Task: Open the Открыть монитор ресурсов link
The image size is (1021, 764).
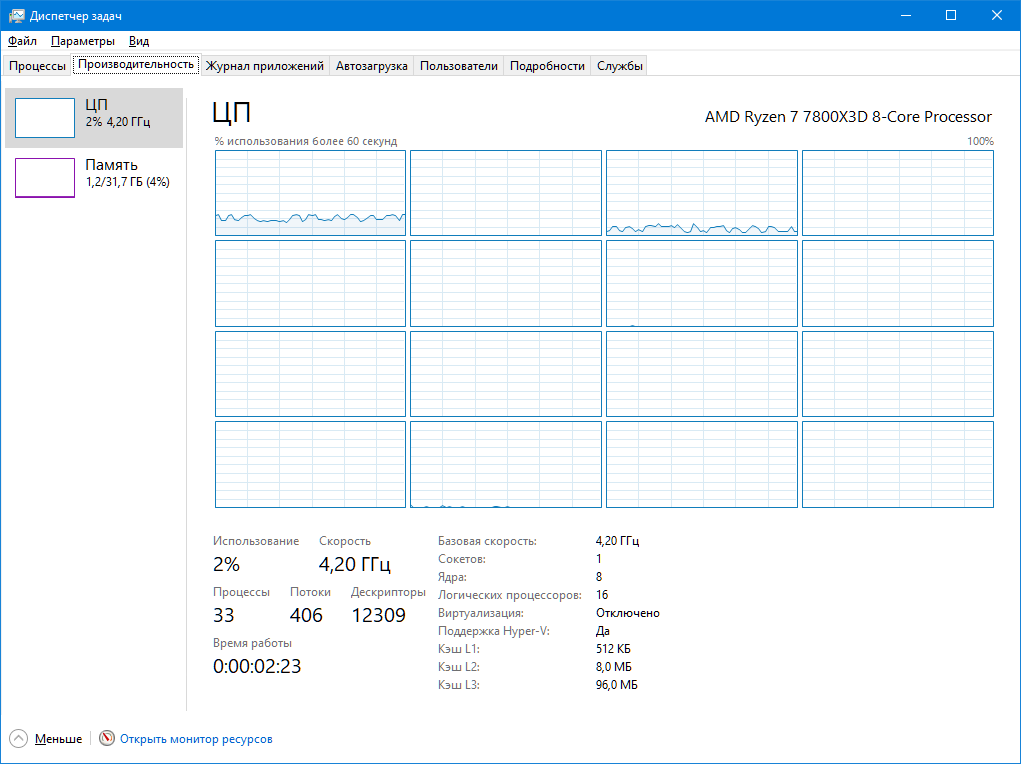Action: point(196,739)
